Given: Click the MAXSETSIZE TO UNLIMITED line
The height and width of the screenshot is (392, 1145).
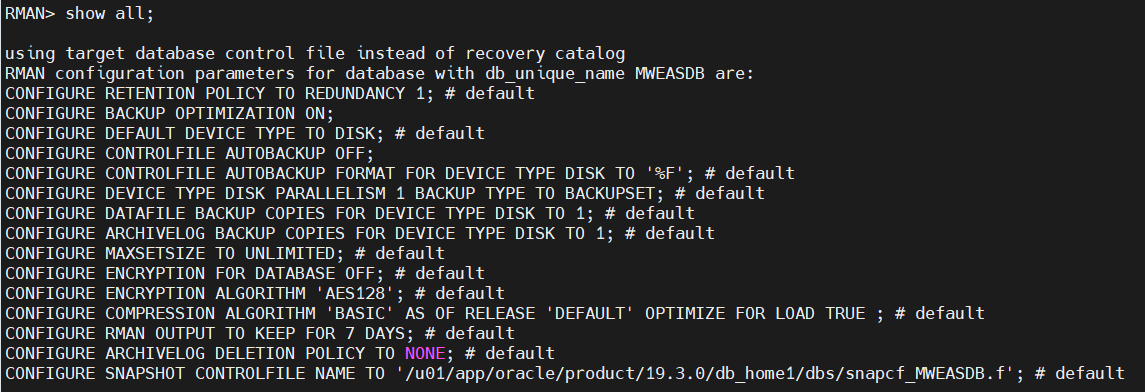Looking at the screenshot, I should pyautogui.click(x=224, y=253).
